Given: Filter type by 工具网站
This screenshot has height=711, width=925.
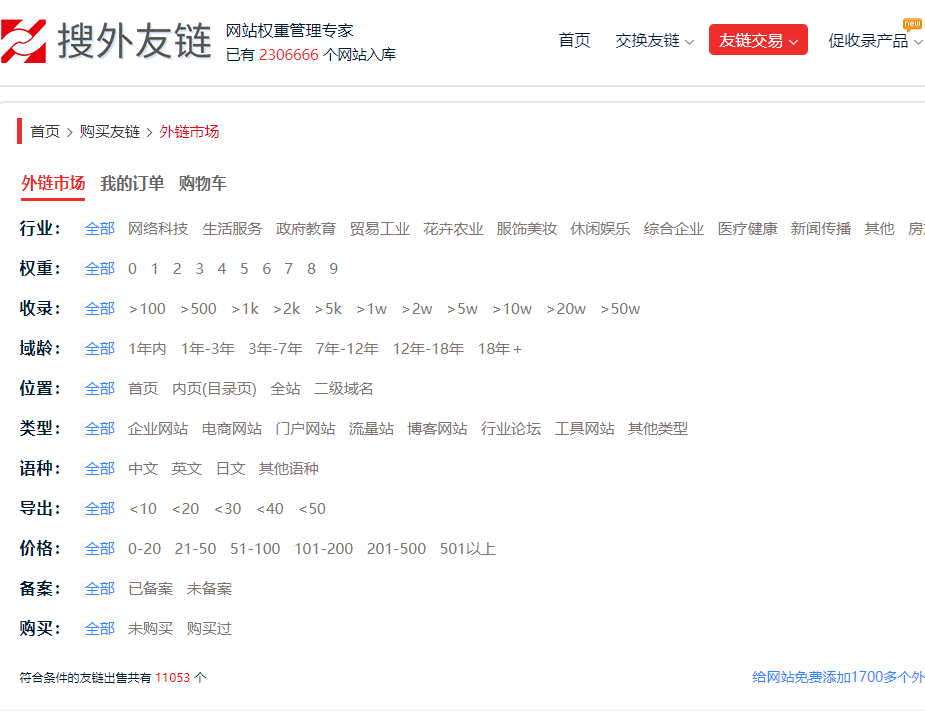Looking at the screenshot, I should point(585,429).
